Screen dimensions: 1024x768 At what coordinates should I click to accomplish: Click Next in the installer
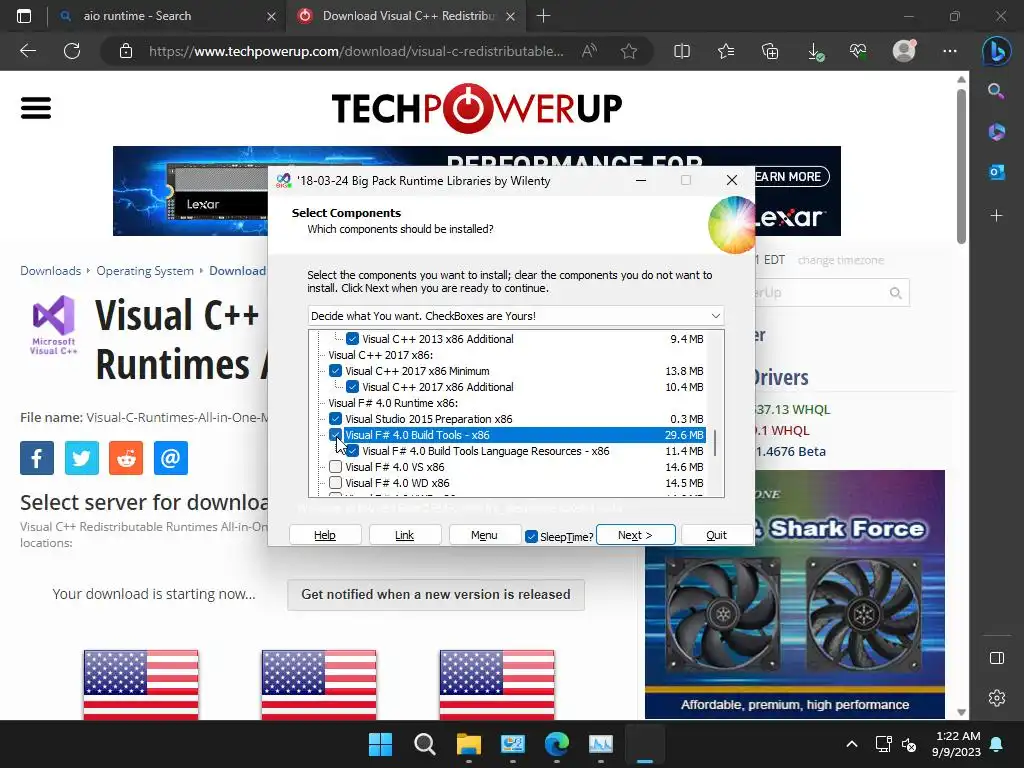pyautogui.click(x=635, y=535)
